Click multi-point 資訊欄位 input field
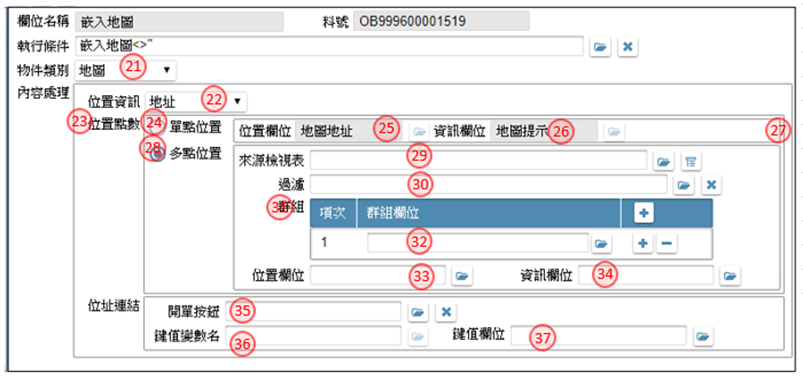 pos(646,276)
